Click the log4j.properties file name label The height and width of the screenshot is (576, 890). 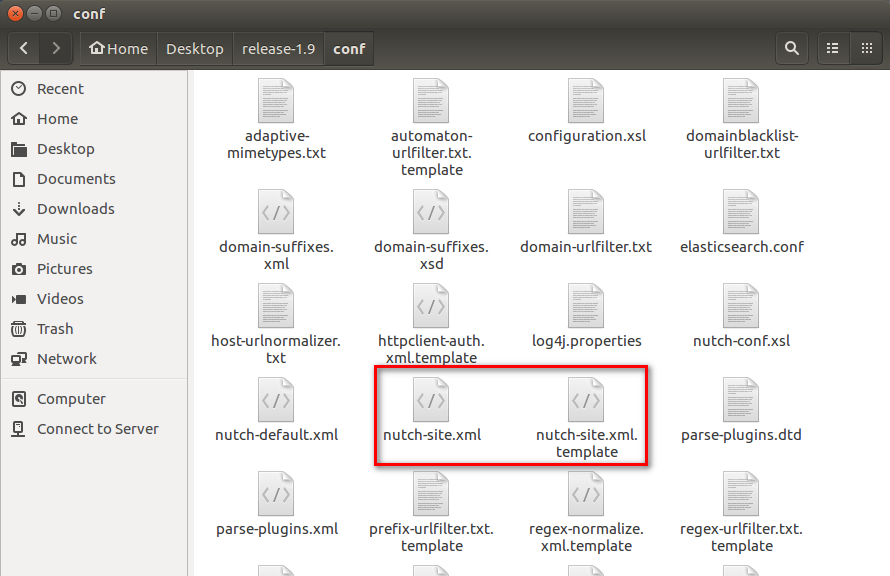[x=586, y=341]
